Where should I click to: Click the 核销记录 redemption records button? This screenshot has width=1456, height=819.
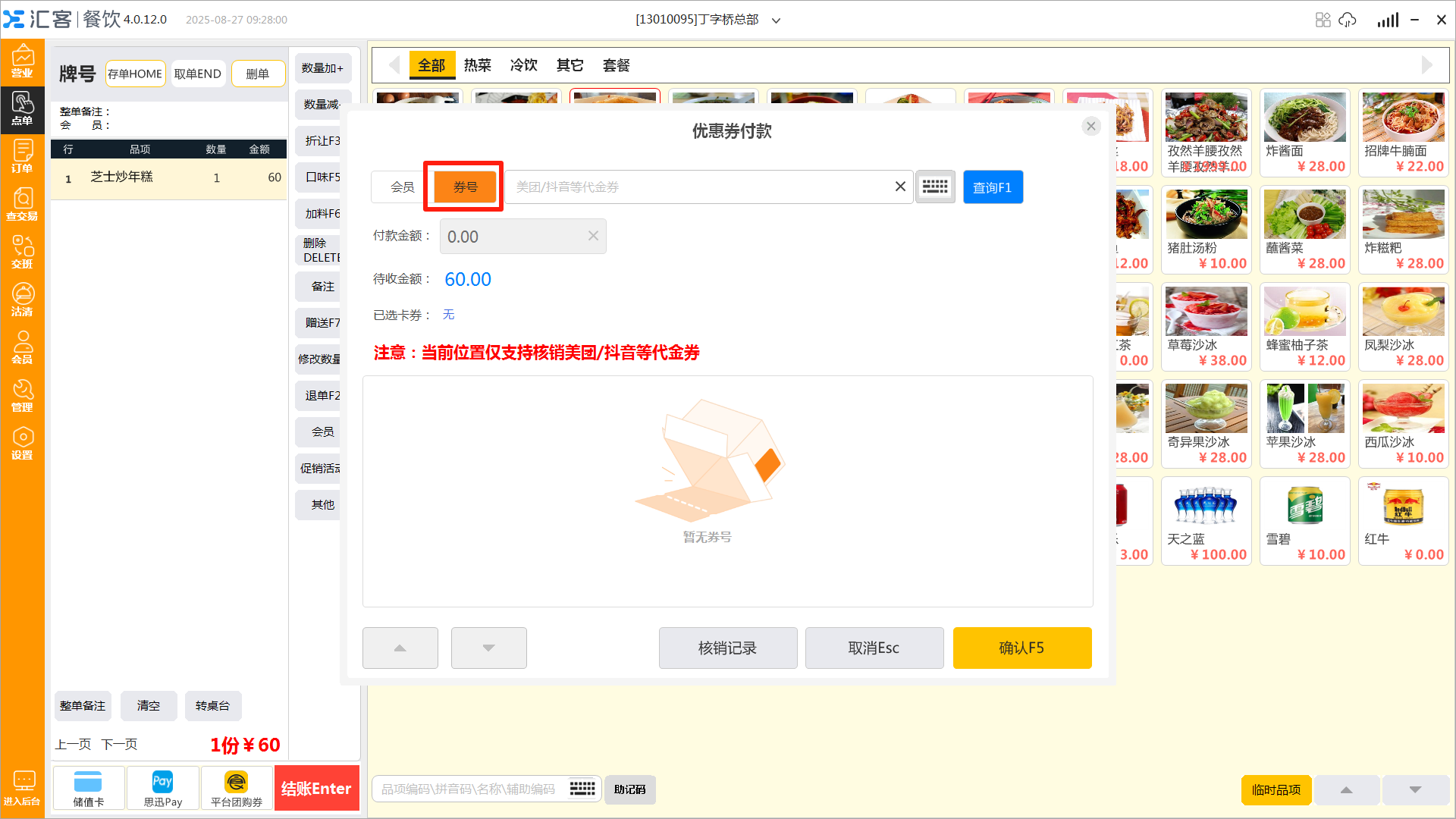point(727,648)
